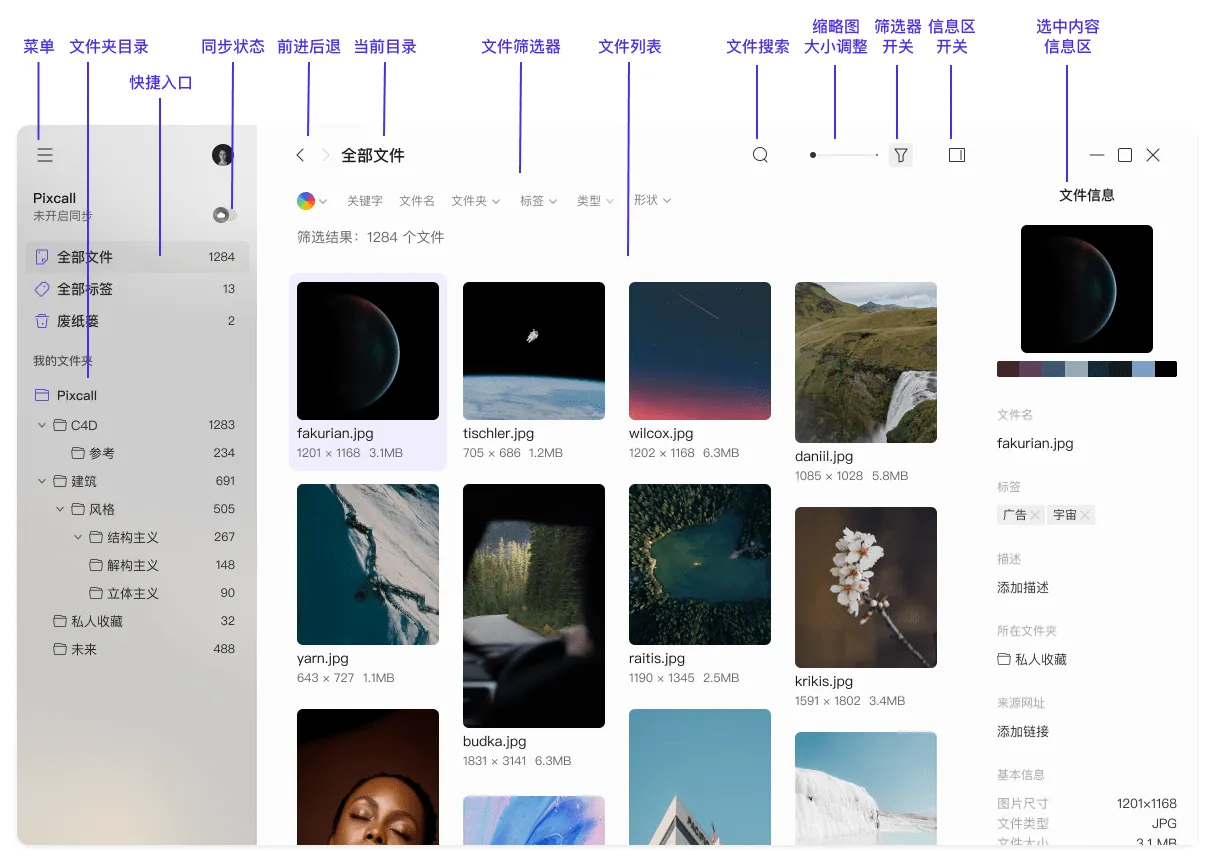
Task: Remove the 宇宙 tag via its x
Action: pyautogui.click(x=1085, y=515)
